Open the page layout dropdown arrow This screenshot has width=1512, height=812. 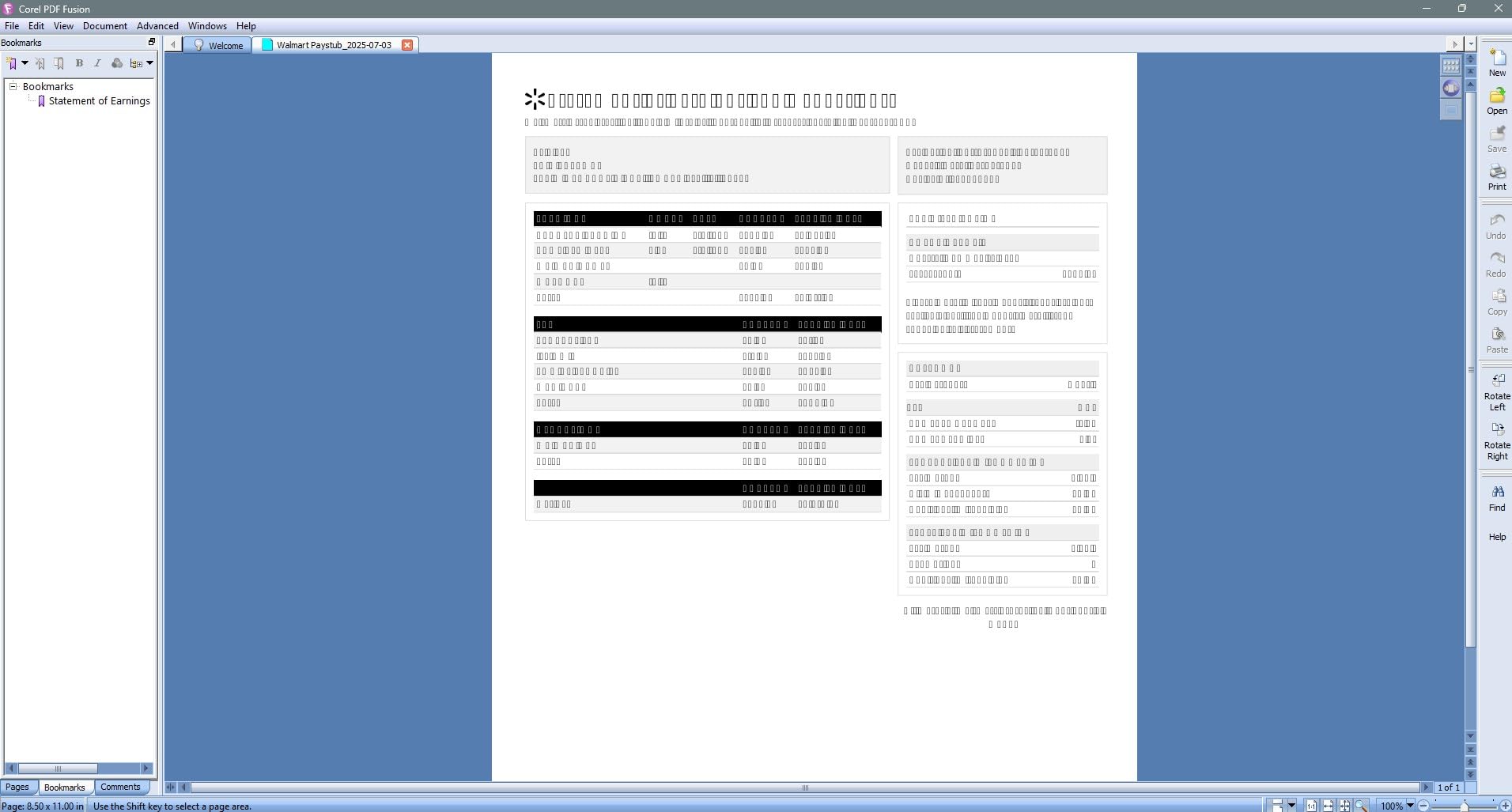pos(1291,806)
